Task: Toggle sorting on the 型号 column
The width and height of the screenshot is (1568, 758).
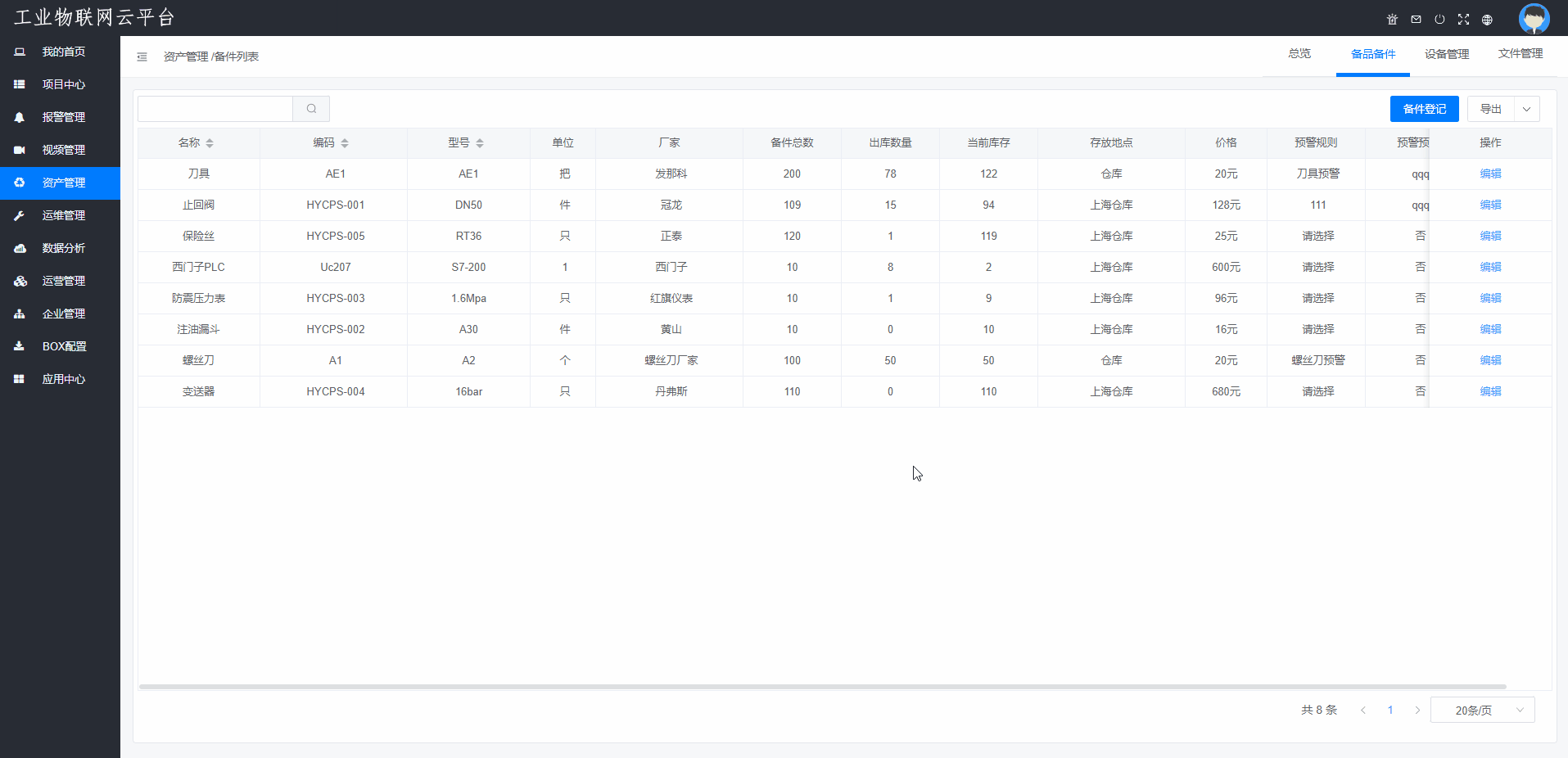Action: coord(480,143)
